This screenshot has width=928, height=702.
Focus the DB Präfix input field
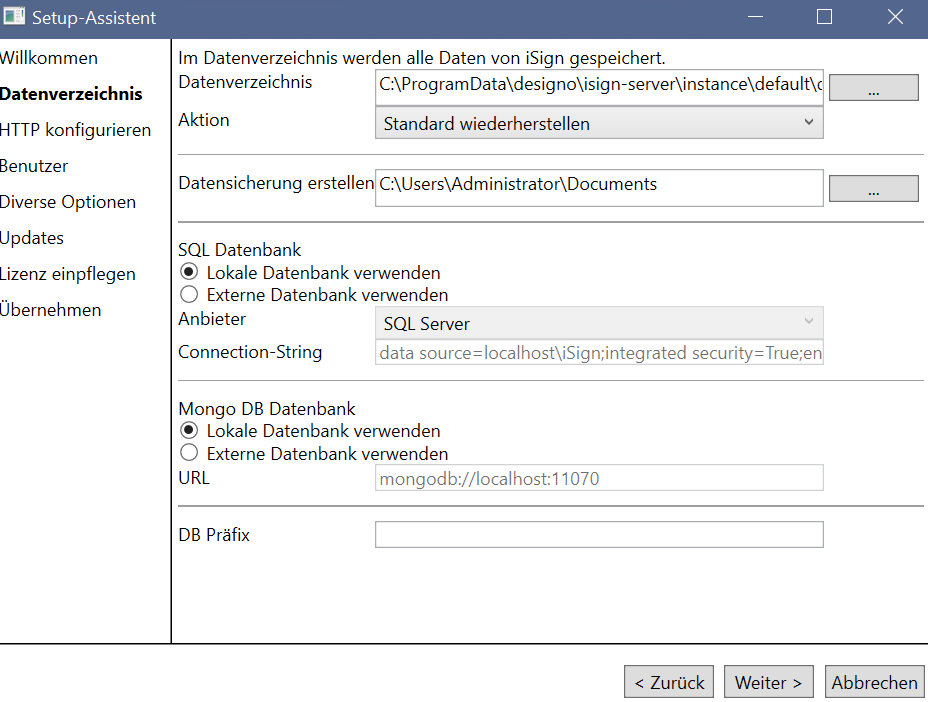click(x=599, y=534)
